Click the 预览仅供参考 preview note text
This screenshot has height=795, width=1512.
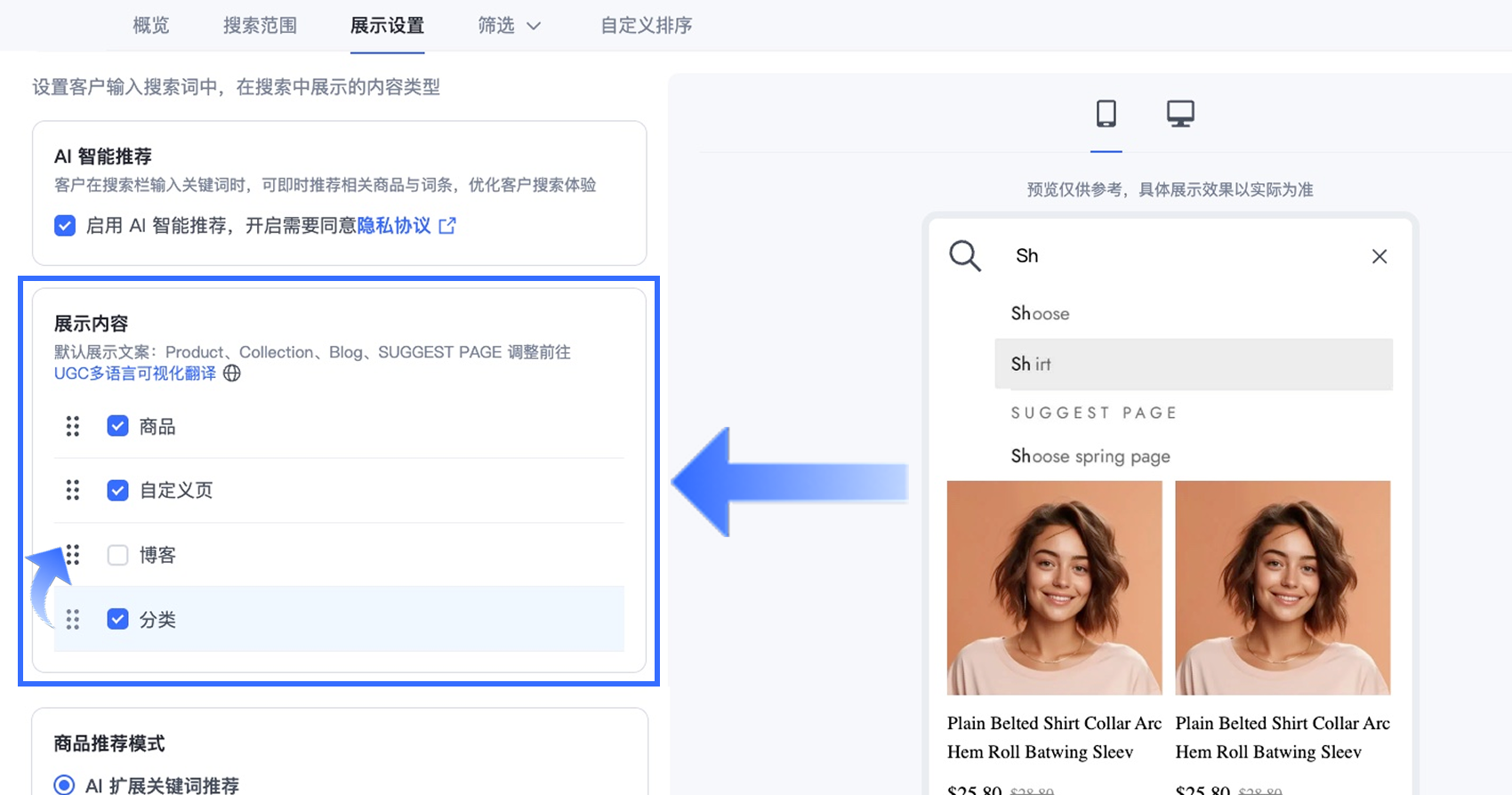(1170, 189)
